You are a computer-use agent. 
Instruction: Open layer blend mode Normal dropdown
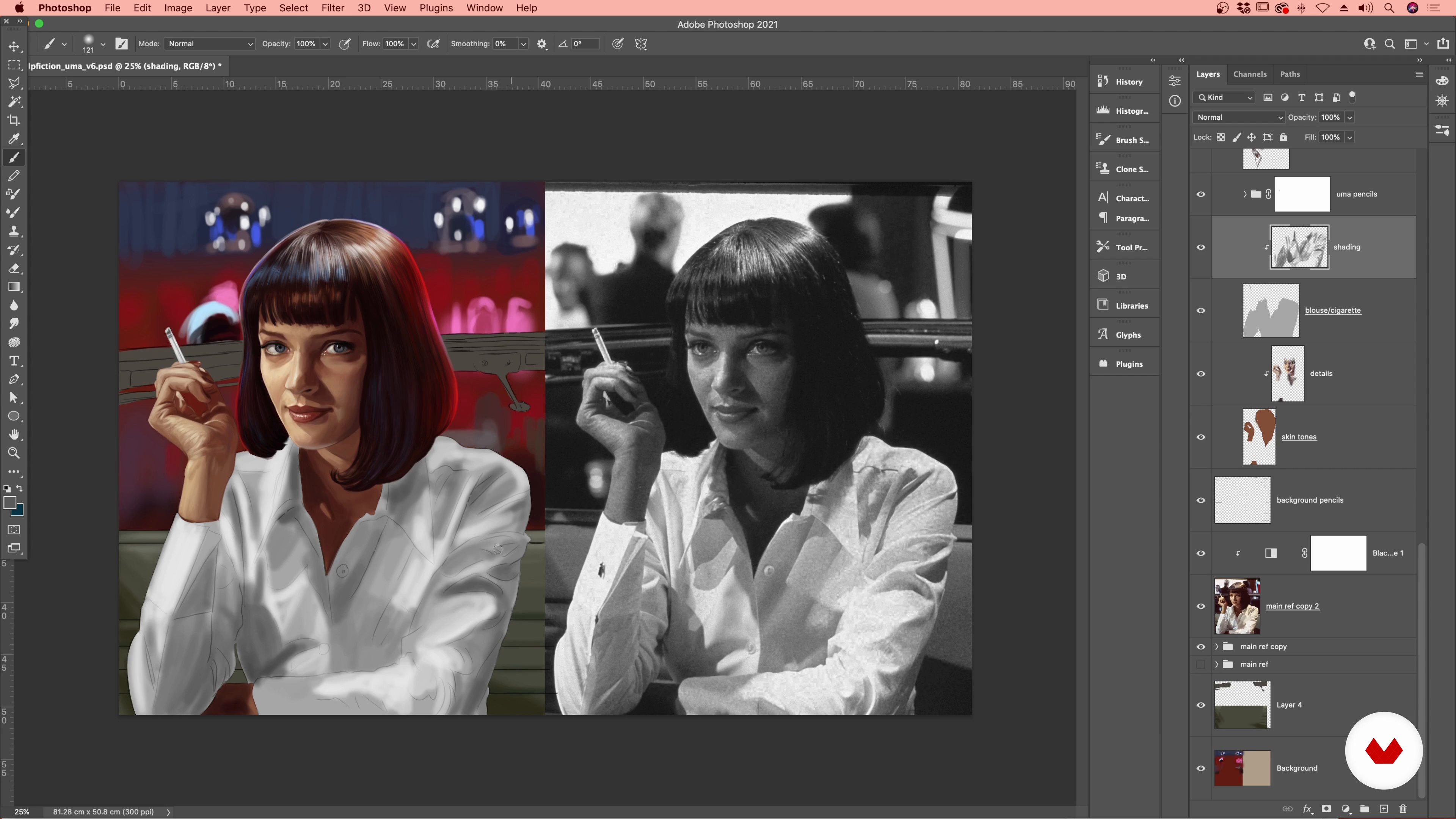pos(1238,117)
